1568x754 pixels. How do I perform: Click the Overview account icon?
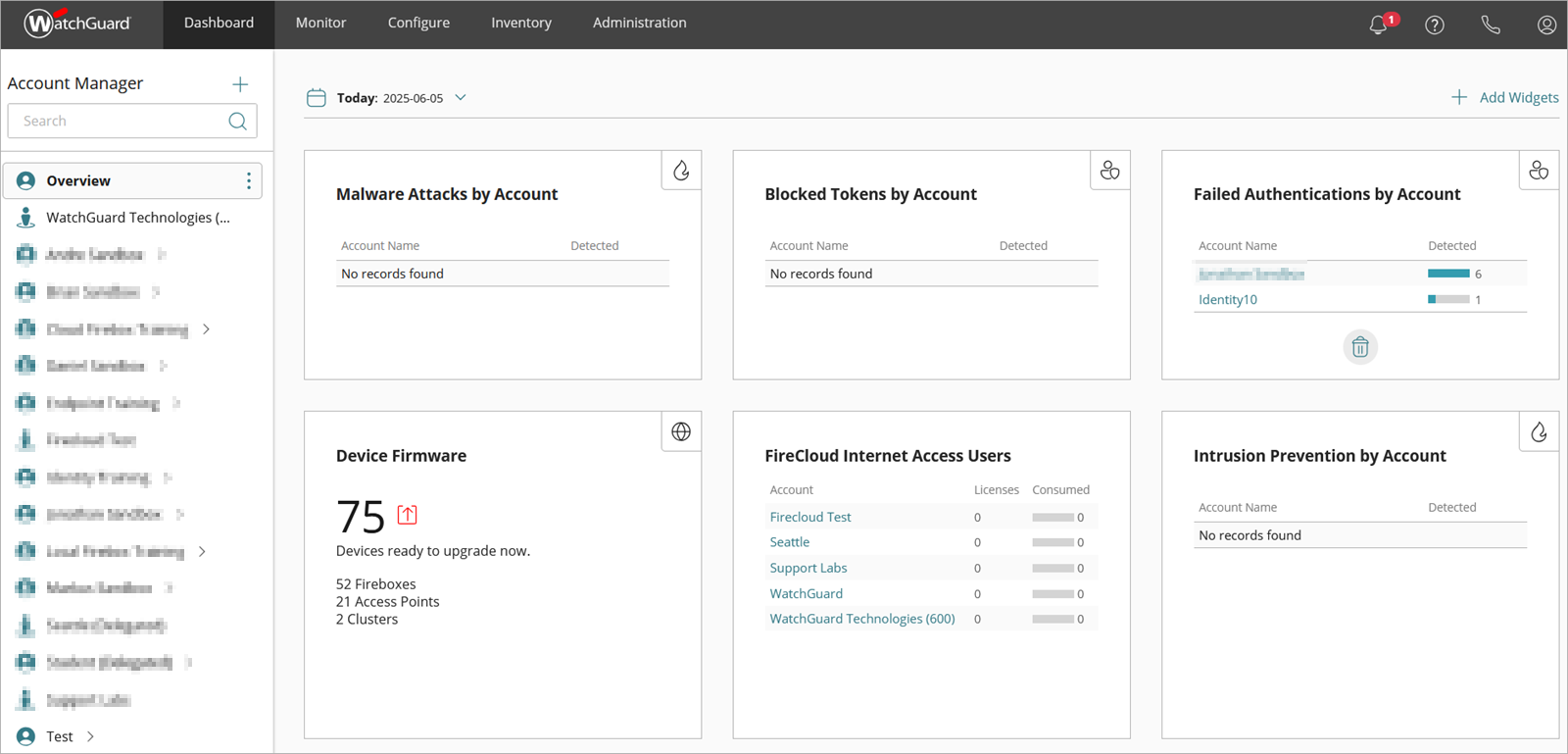(25, 180)
